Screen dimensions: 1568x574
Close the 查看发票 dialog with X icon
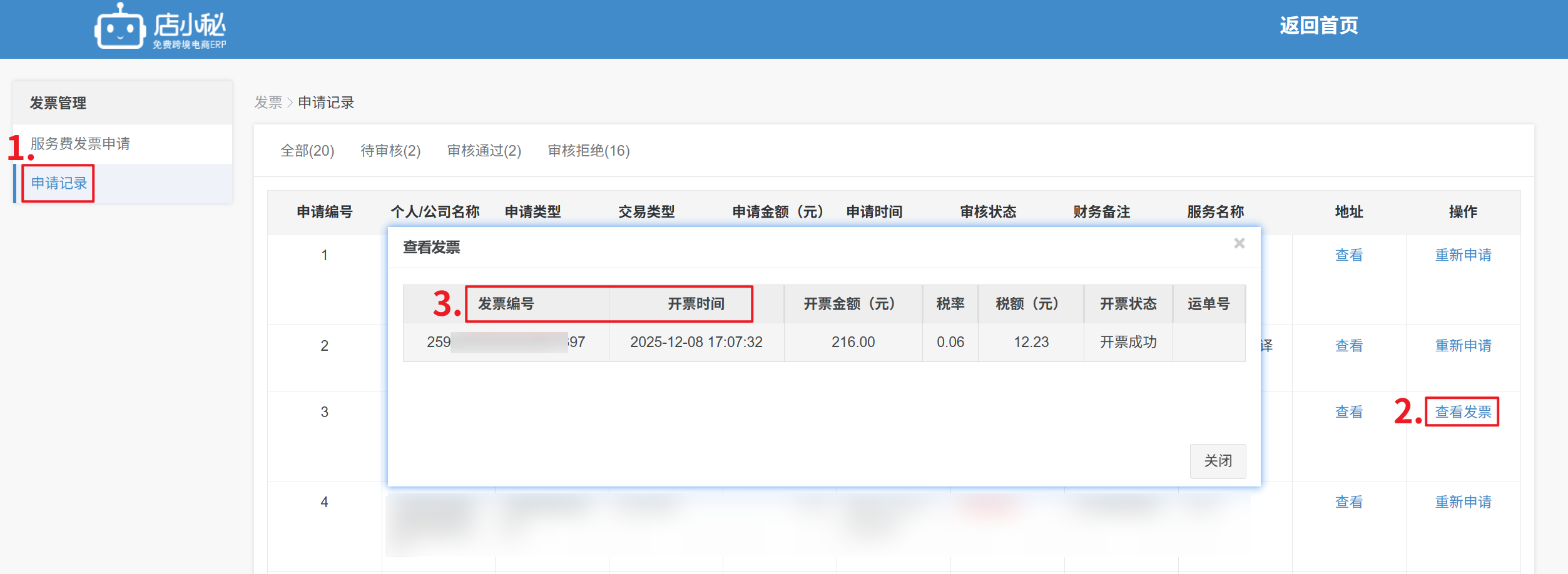(x=1239, y=243)
